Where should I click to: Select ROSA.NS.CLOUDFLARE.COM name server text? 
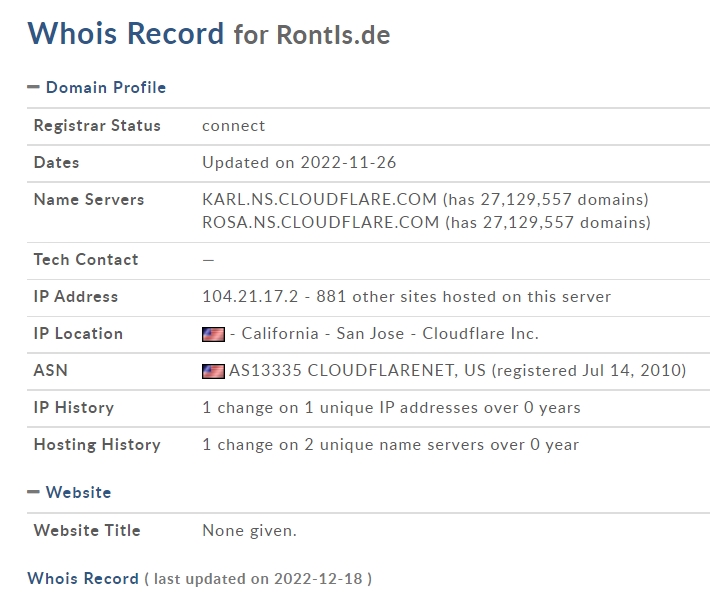click(321, 222)
